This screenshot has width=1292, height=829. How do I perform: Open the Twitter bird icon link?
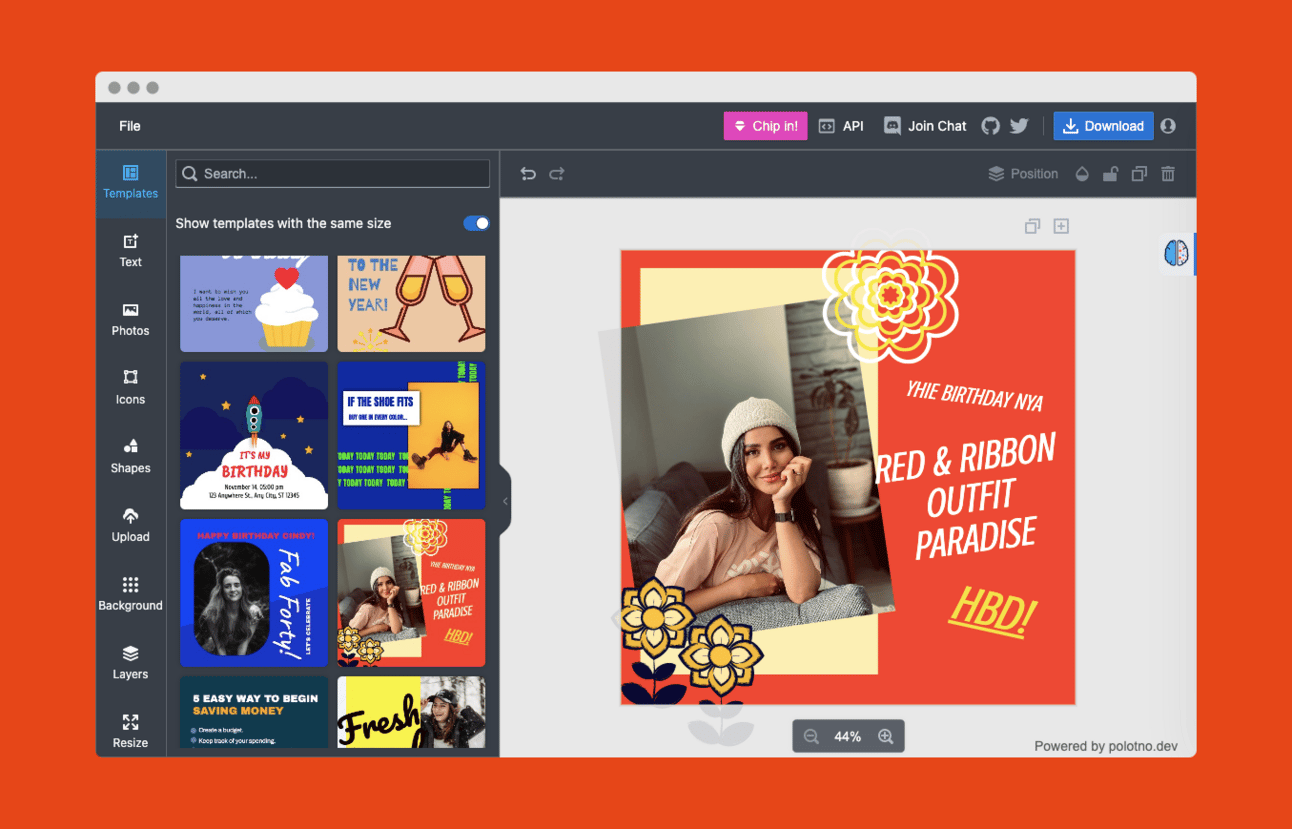click(x=1019, y=126)
